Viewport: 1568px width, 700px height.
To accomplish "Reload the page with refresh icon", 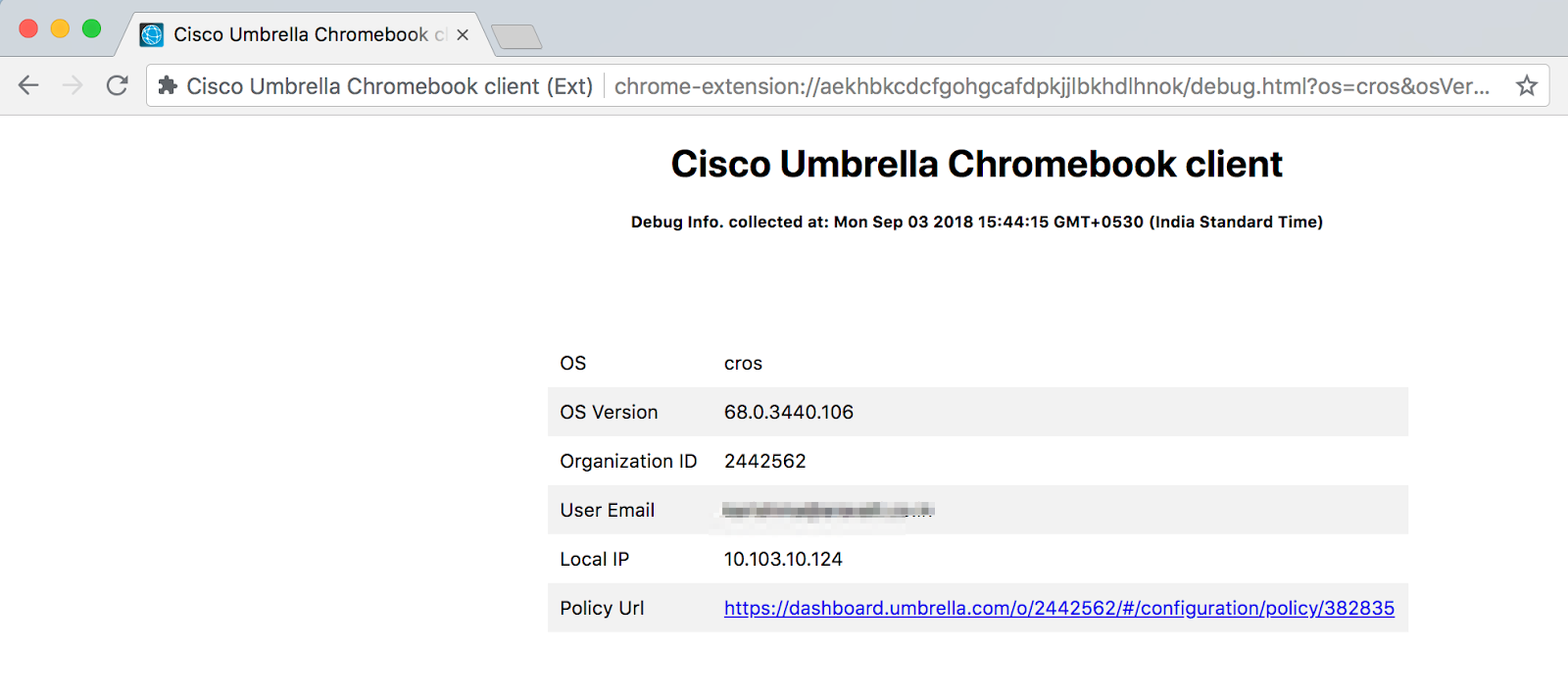I will coord(118,85).
